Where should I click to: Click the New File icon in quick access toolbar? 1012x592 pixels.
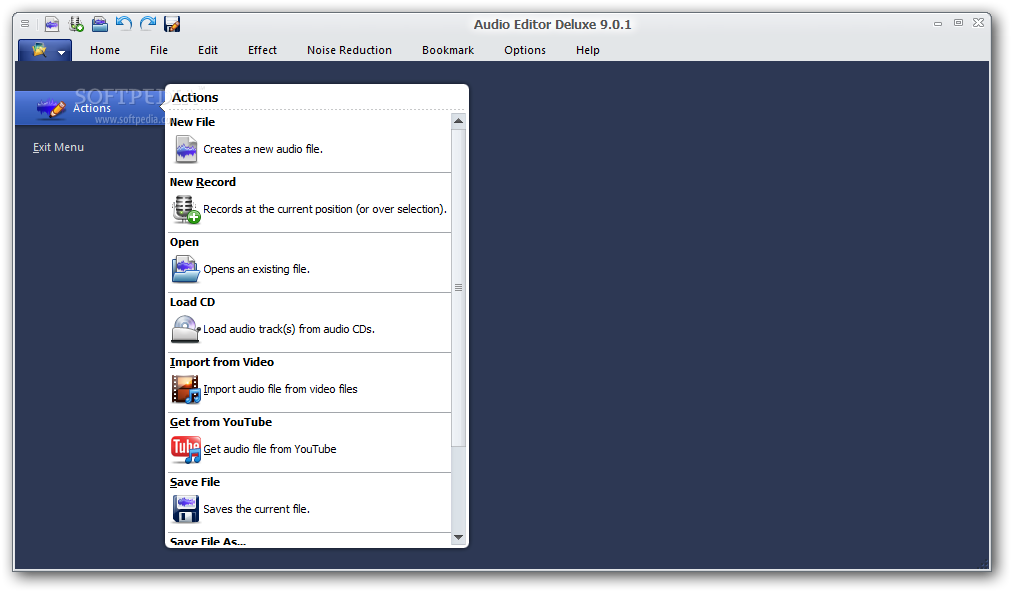pyautogui.click(x=52, y=25)
